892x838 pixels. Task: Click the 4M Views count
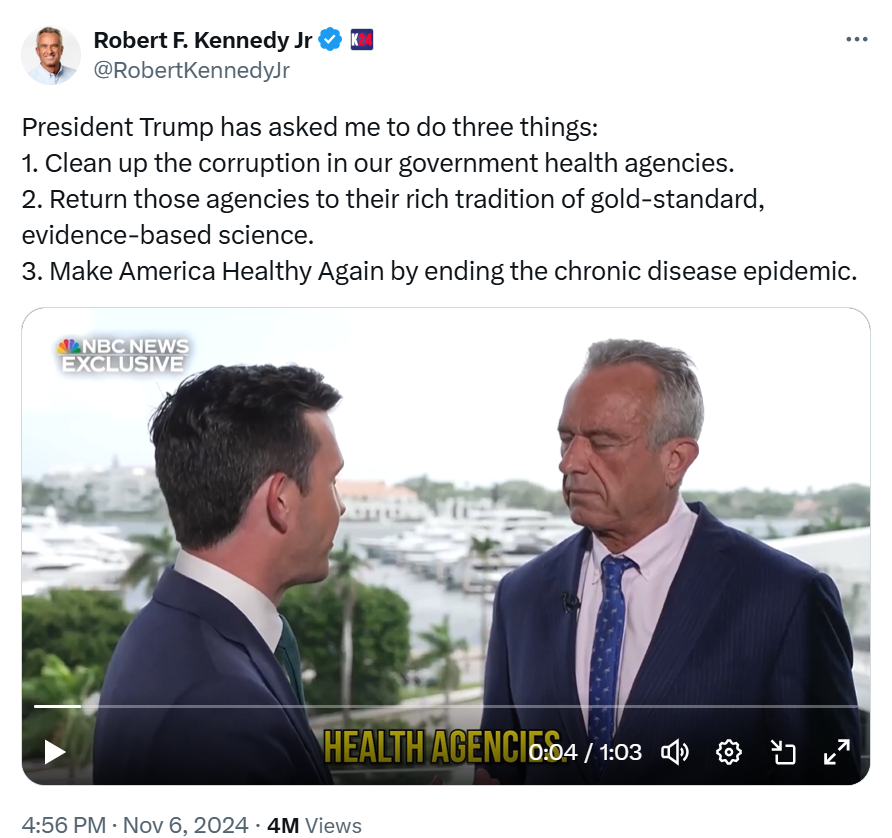pos(314,825)
